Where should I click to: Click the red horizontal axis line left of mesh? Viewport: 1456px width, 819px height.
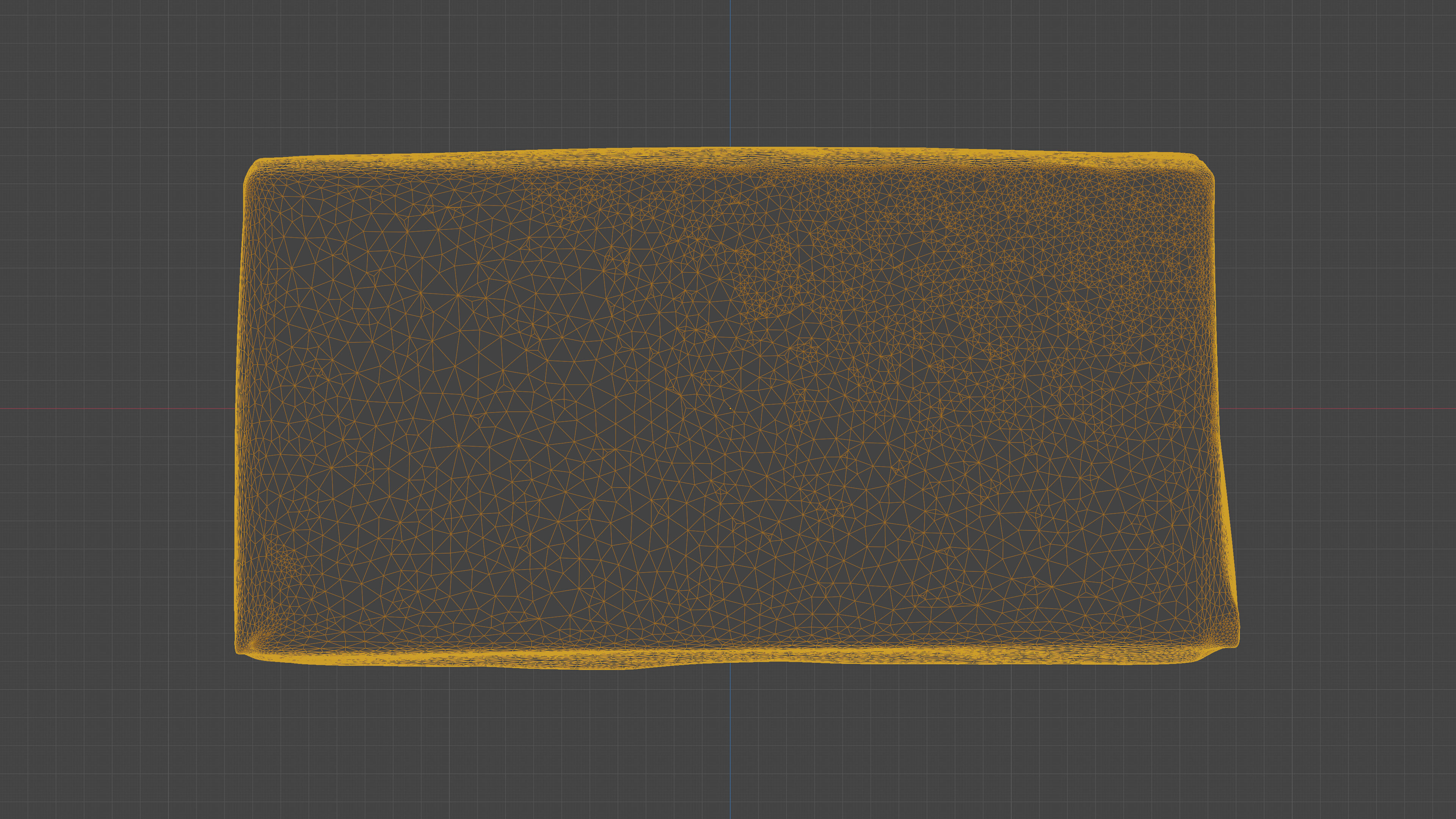(x=113, y=408)
